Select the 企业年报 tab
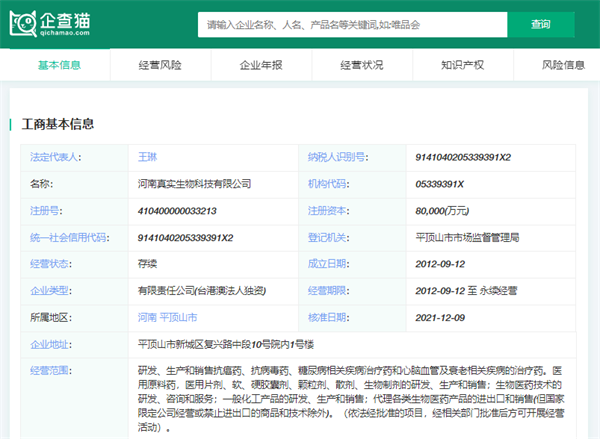 tap(261, 65)
